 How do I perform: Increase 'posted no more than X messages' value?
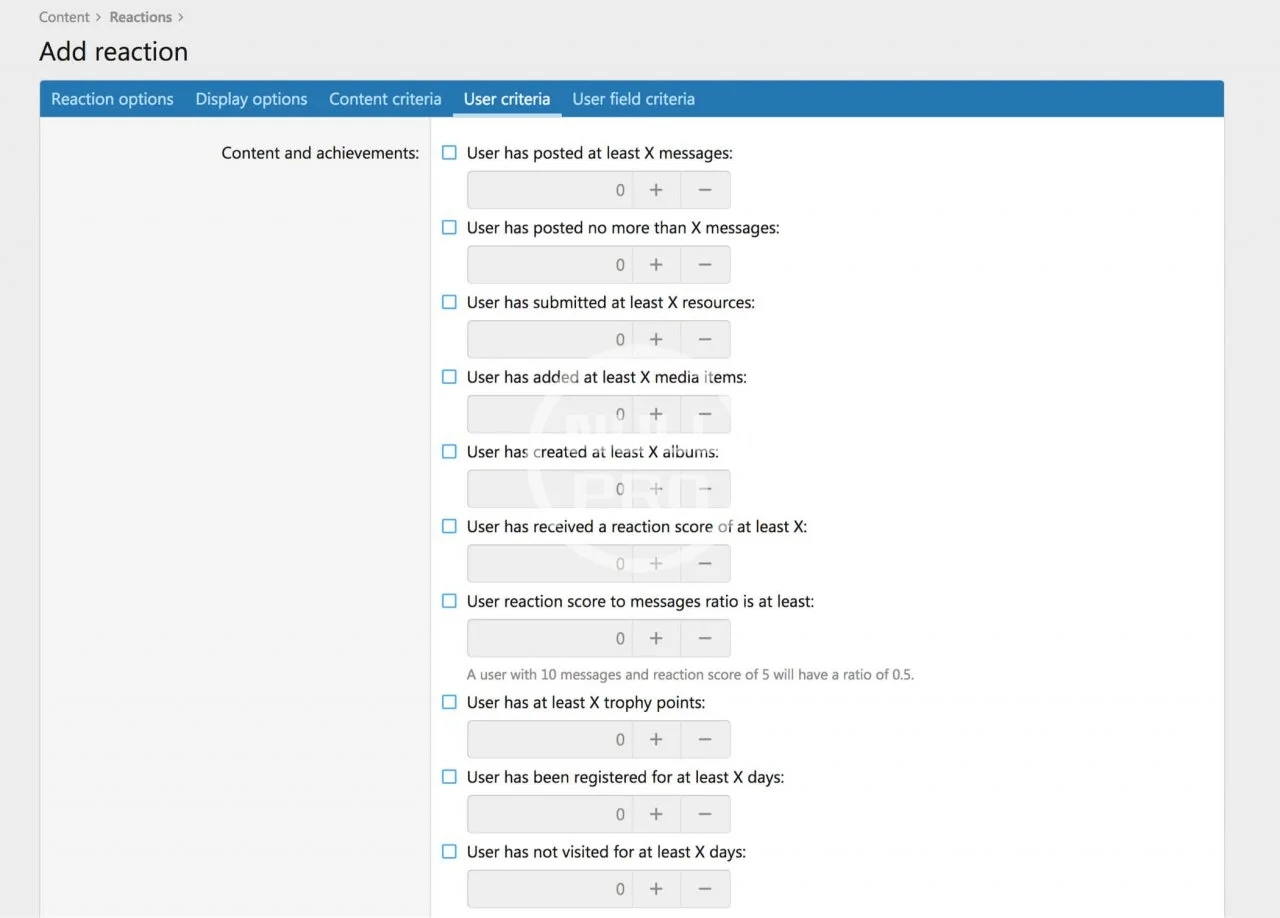pos(656,265)
